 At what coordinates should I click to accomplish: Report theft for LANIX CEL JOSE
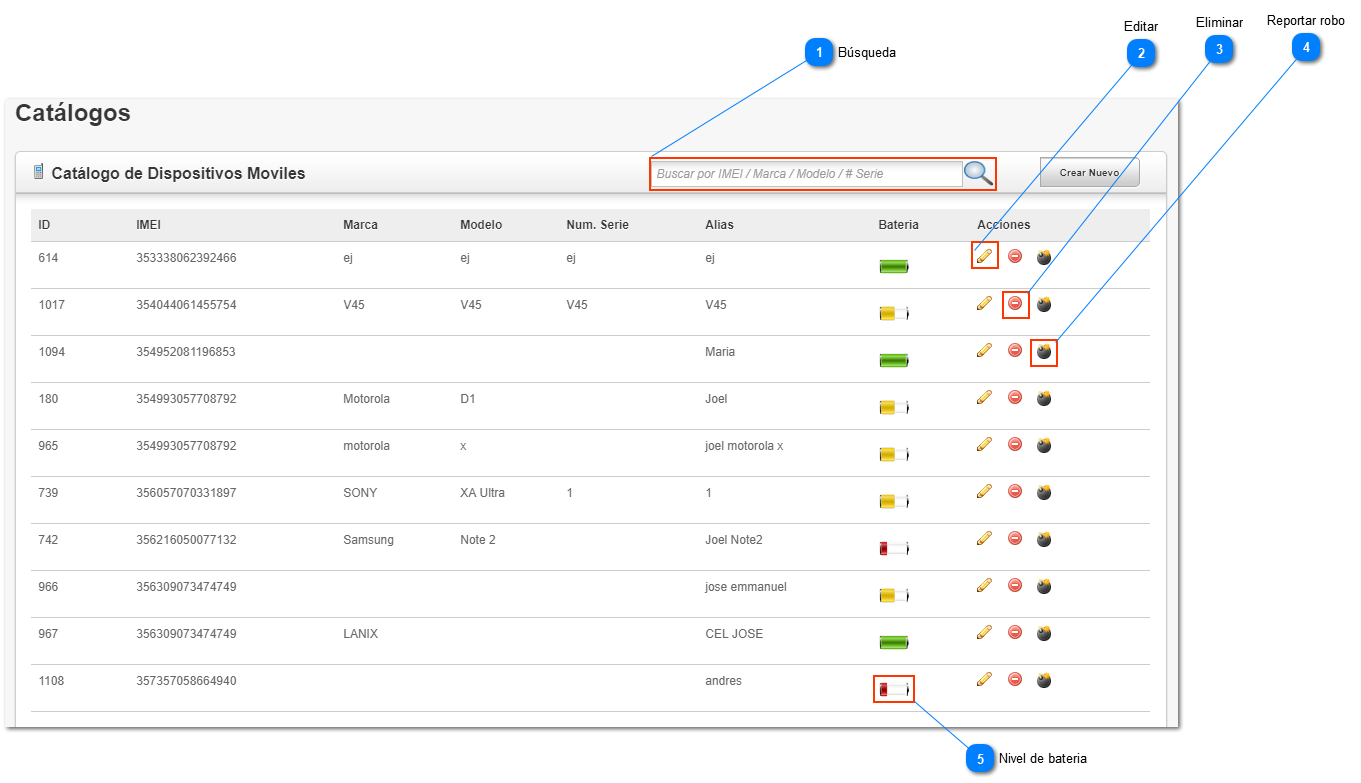[x=1044, y=633]
